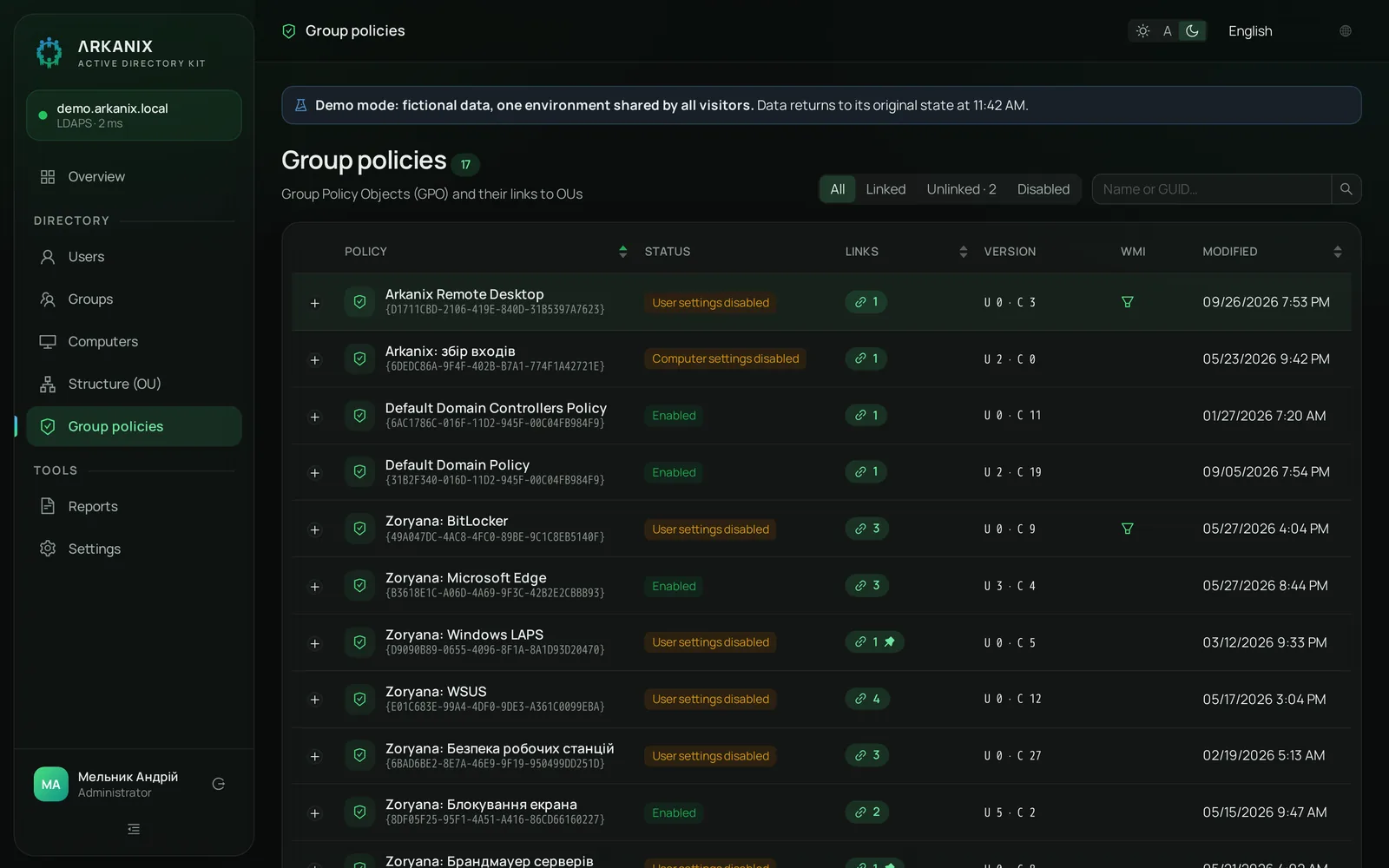
Task: Click WMI filter icon for Arkanix Remote Desktop
Action: coord(1127,302)
